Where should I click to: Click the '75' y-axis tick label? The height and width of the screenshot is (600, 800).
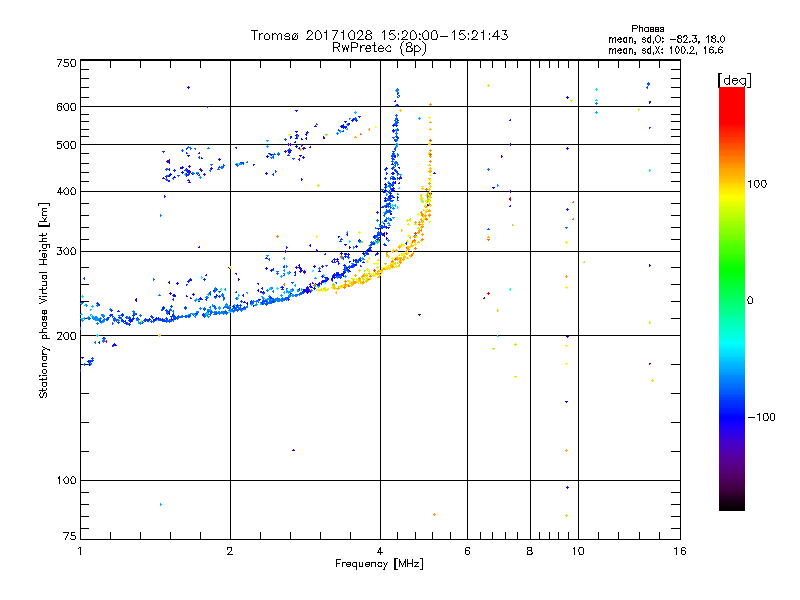(x=70, y=536)
